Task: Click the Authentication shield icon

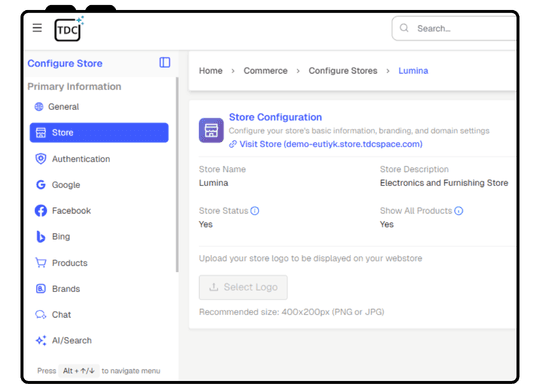Action: (x=41, y=159)
